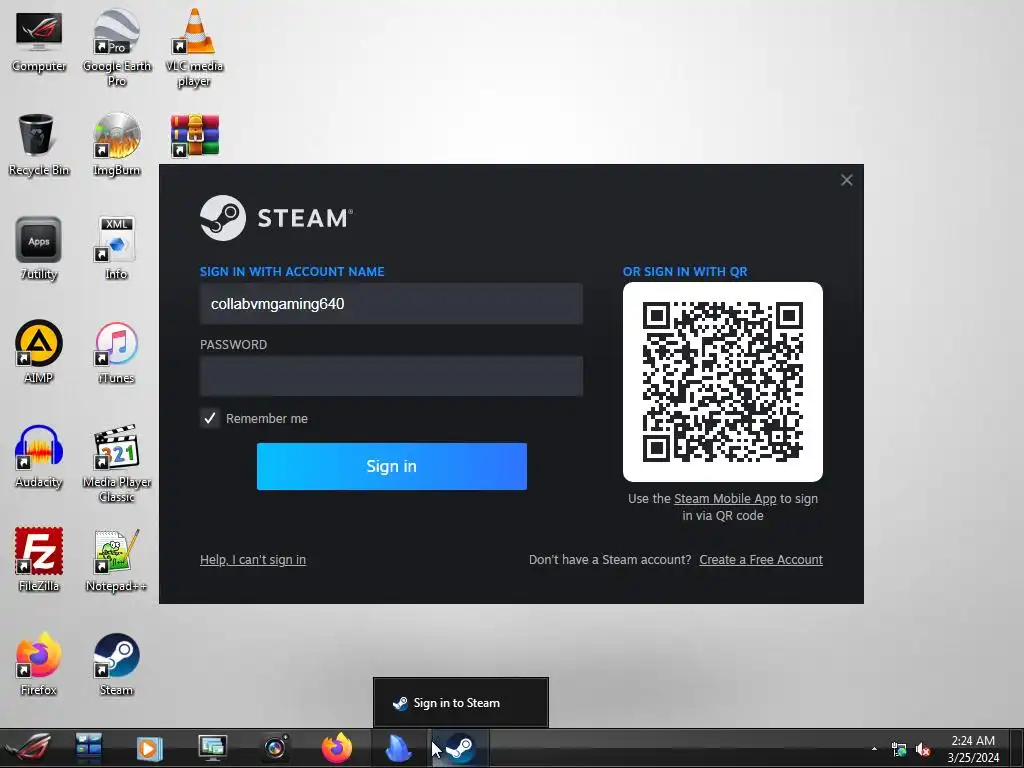Select the iTunes desktop shortcut
This screenshot has height=768, width=1024.
coord(116,352)
